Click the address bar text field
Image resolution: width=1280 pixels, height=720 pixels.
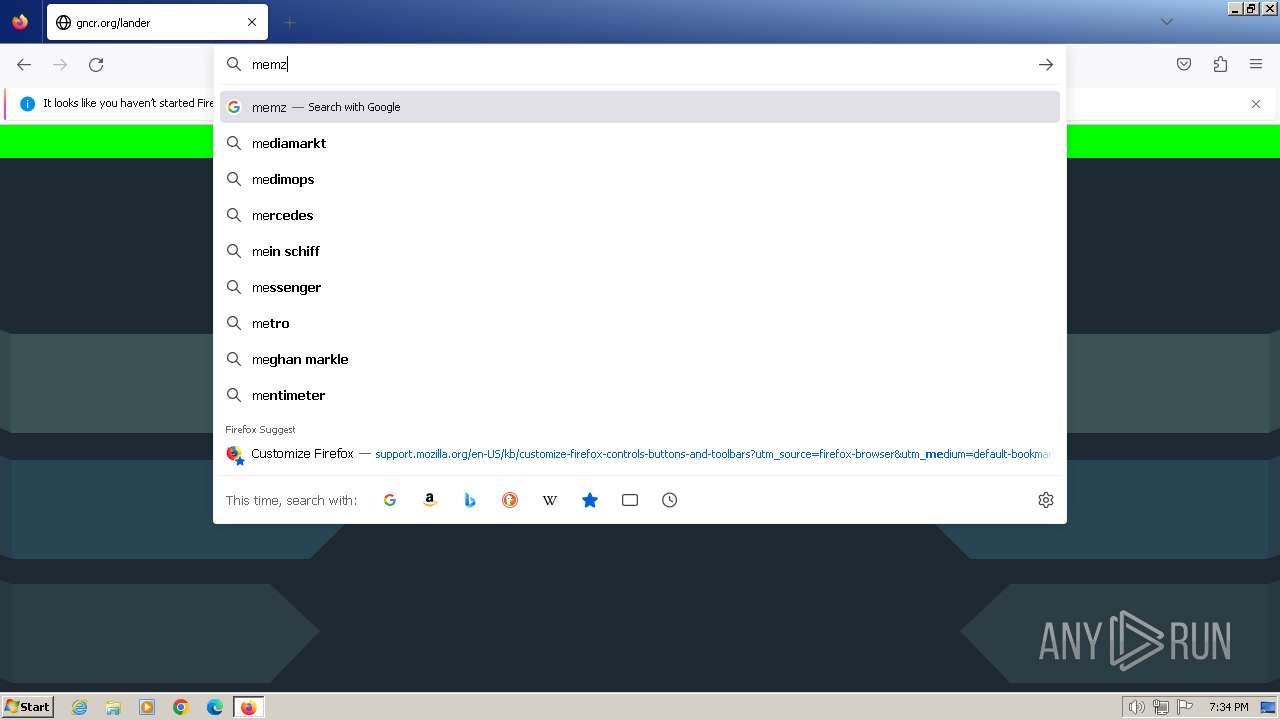pos(640,64)
